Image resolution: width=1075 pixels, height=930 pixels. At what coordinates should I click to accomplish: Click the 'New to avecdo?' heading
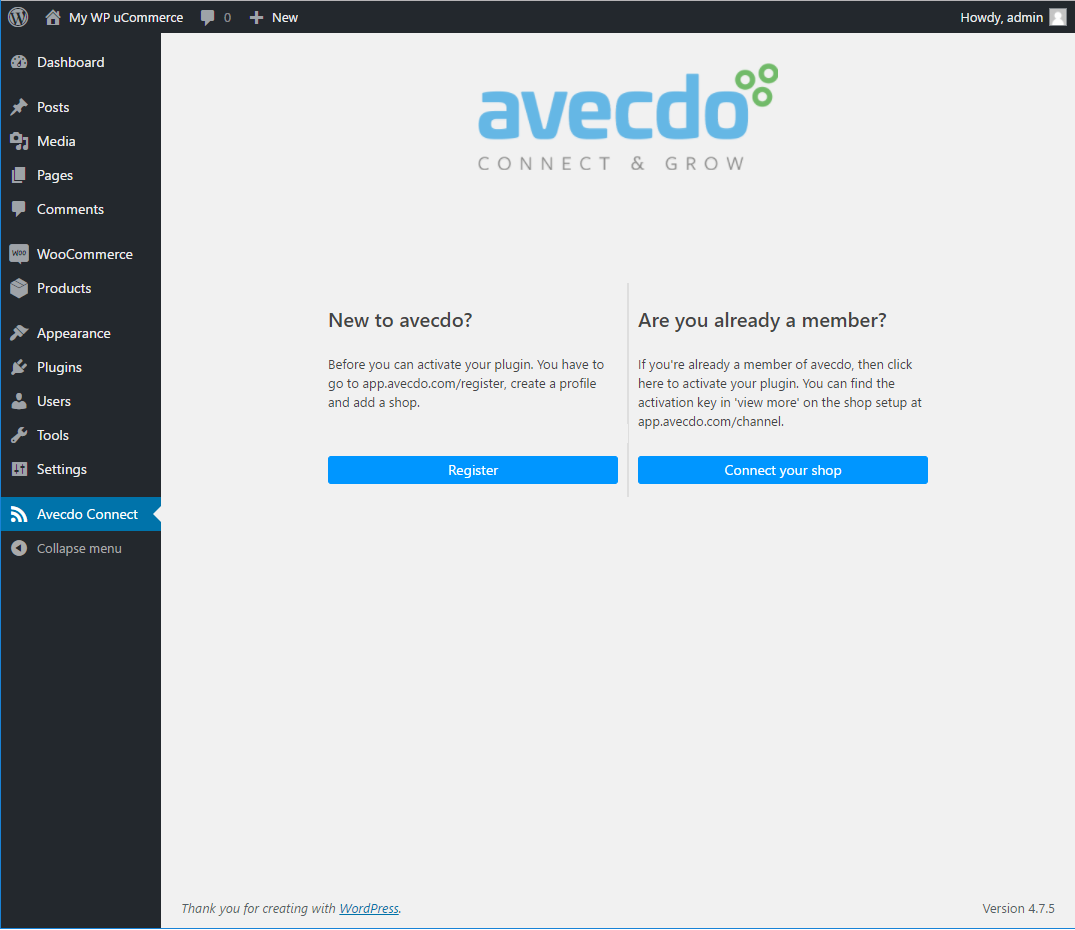[400, 320]
